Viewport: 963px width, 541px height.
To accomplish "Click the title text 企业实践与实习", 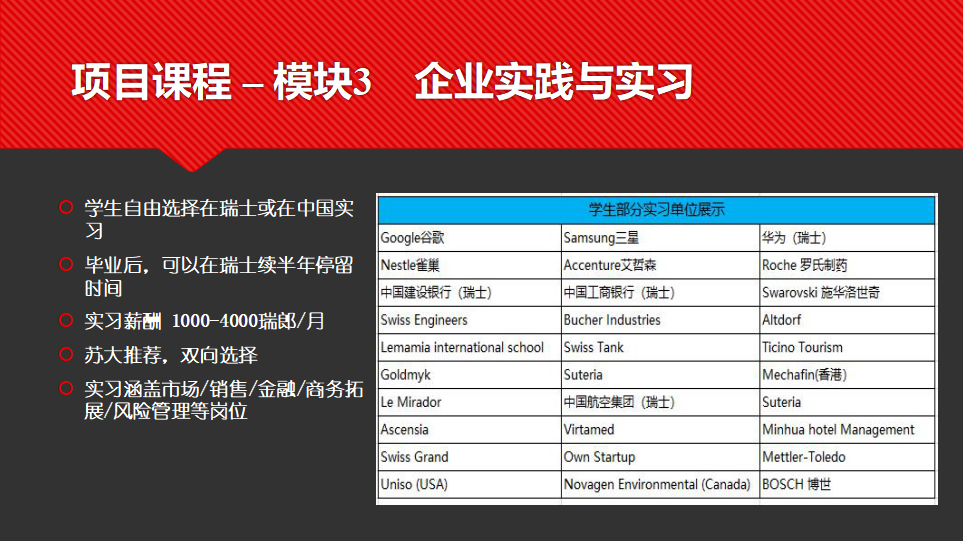I will [x=554, y=82].
